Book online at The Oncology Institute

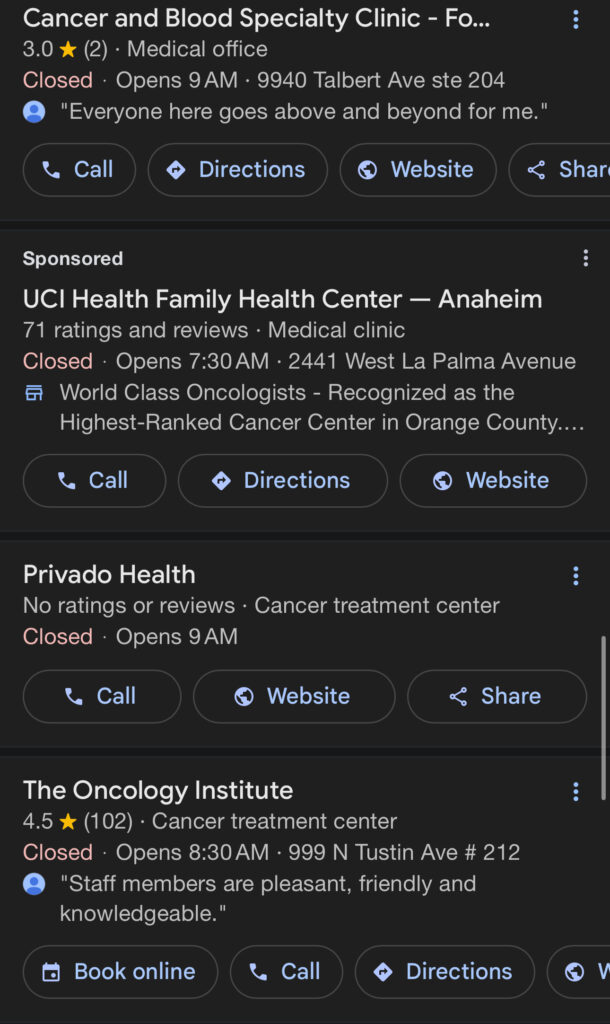tap(120, 972)
